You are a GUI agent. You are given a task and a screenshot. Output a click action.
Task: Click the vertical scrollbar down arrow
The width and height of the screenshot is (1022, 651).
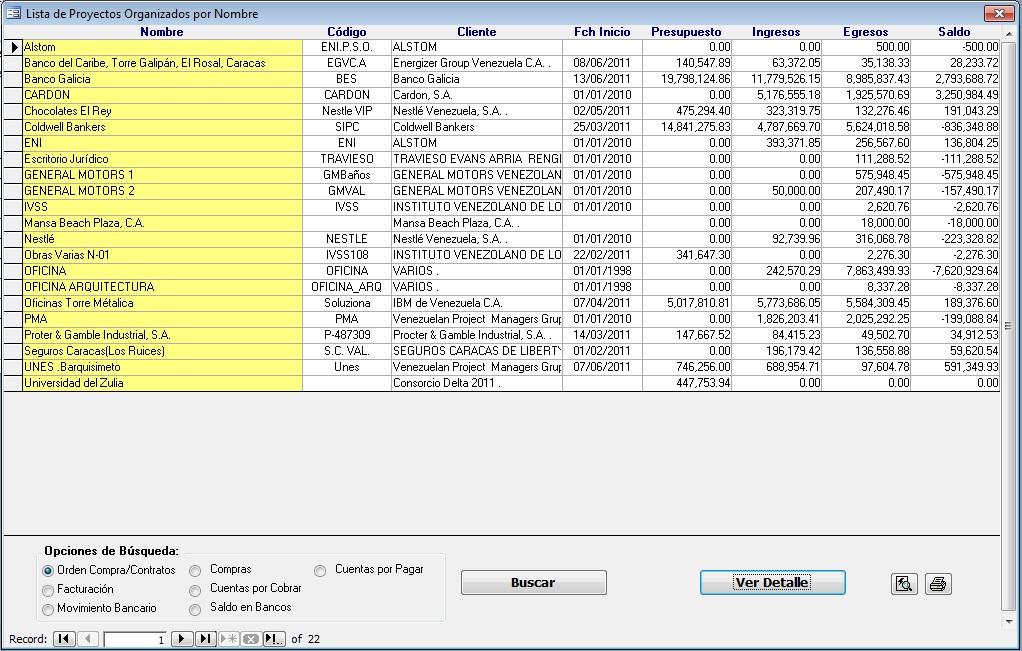pos(1009,621)
